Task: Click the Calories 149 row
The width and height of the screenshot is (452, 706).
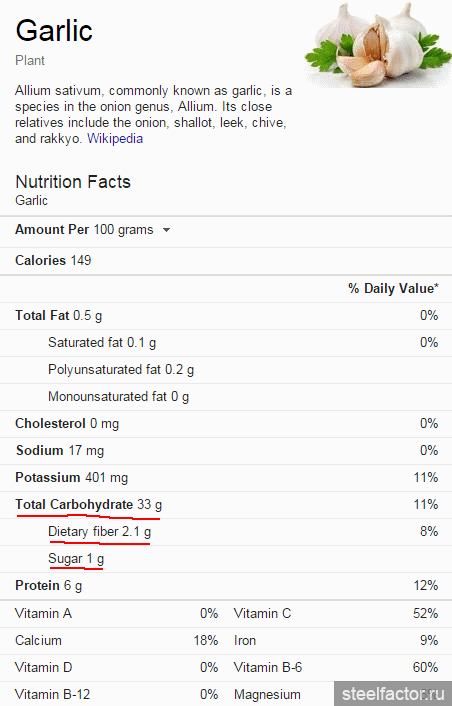Action: [x=226, y=261]
